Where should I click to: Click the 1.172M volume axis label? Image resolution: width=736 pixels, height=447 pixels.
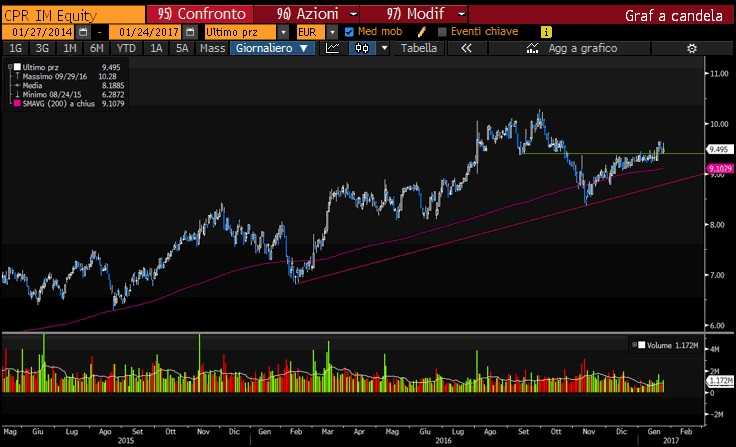(x=720, y=381)
